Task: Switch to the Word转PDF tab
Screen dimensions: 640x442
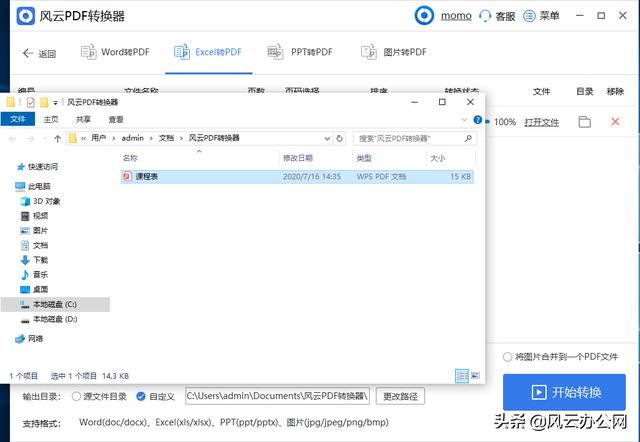Action: [x=115, y=52]
